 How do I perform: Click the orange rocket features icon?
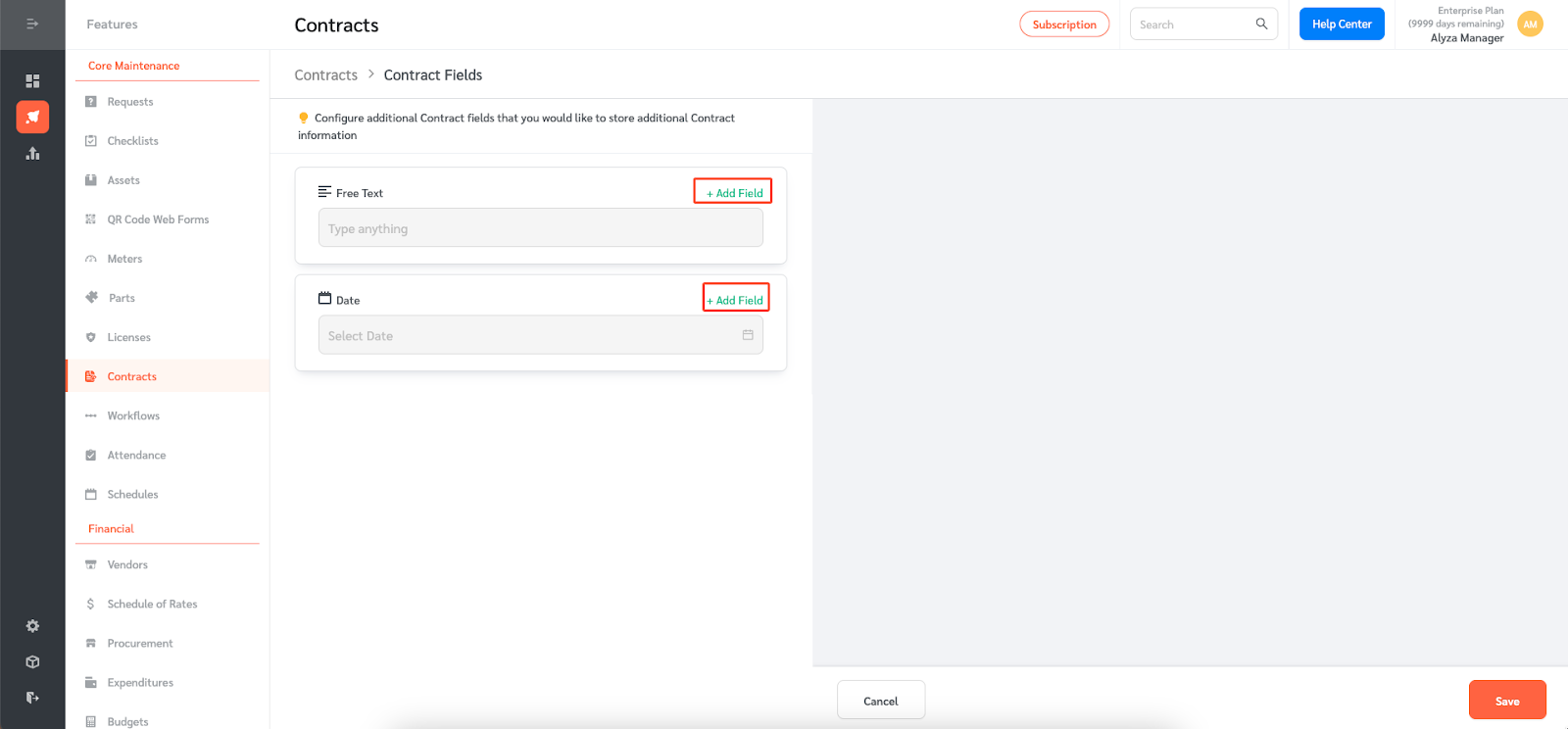[32, 117]
